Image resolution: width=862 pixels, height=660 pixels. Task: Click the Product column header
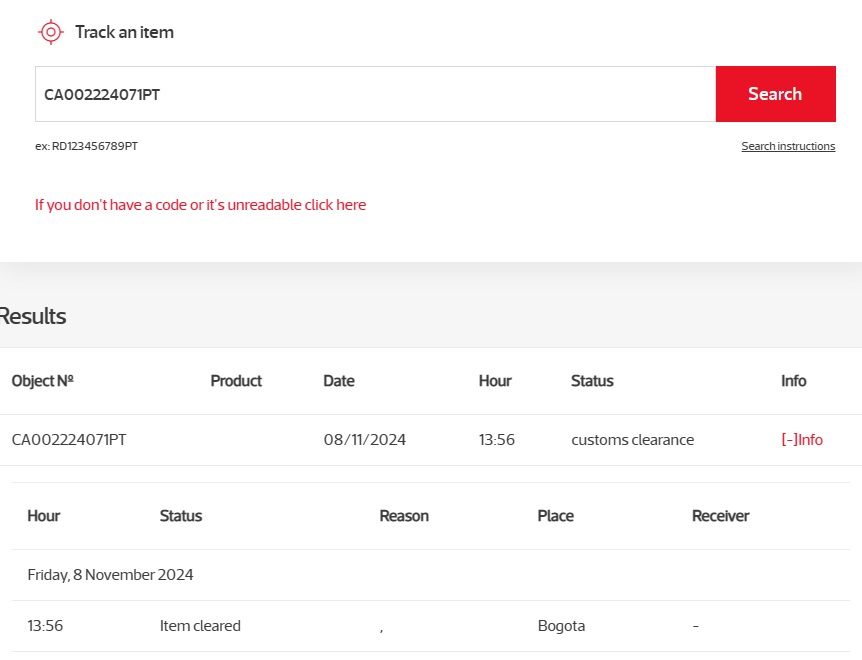click(236, 381)
